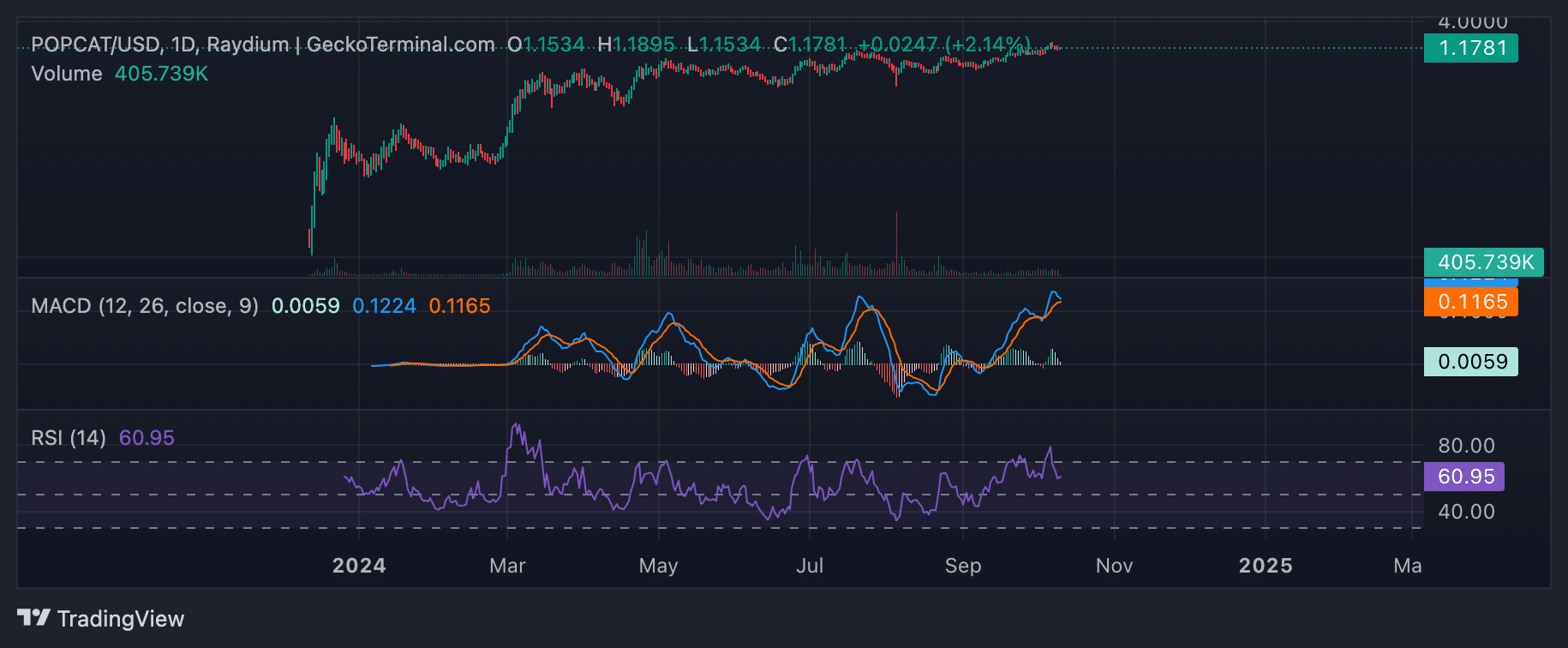This screenshot has height=648, width=1568.
Task: Click the 0.0059 histogram axis label
Action: pyautogui.click(x=1471, y=362)
